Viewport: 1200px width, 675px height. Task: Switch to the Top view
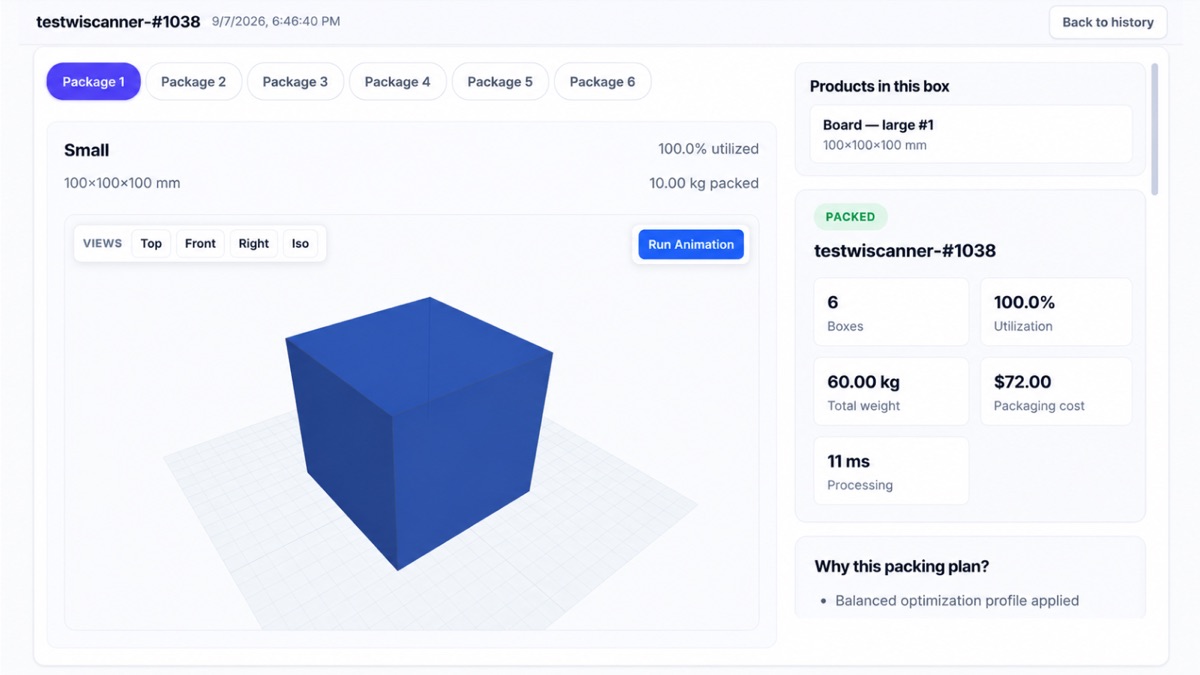pos(151,243)
